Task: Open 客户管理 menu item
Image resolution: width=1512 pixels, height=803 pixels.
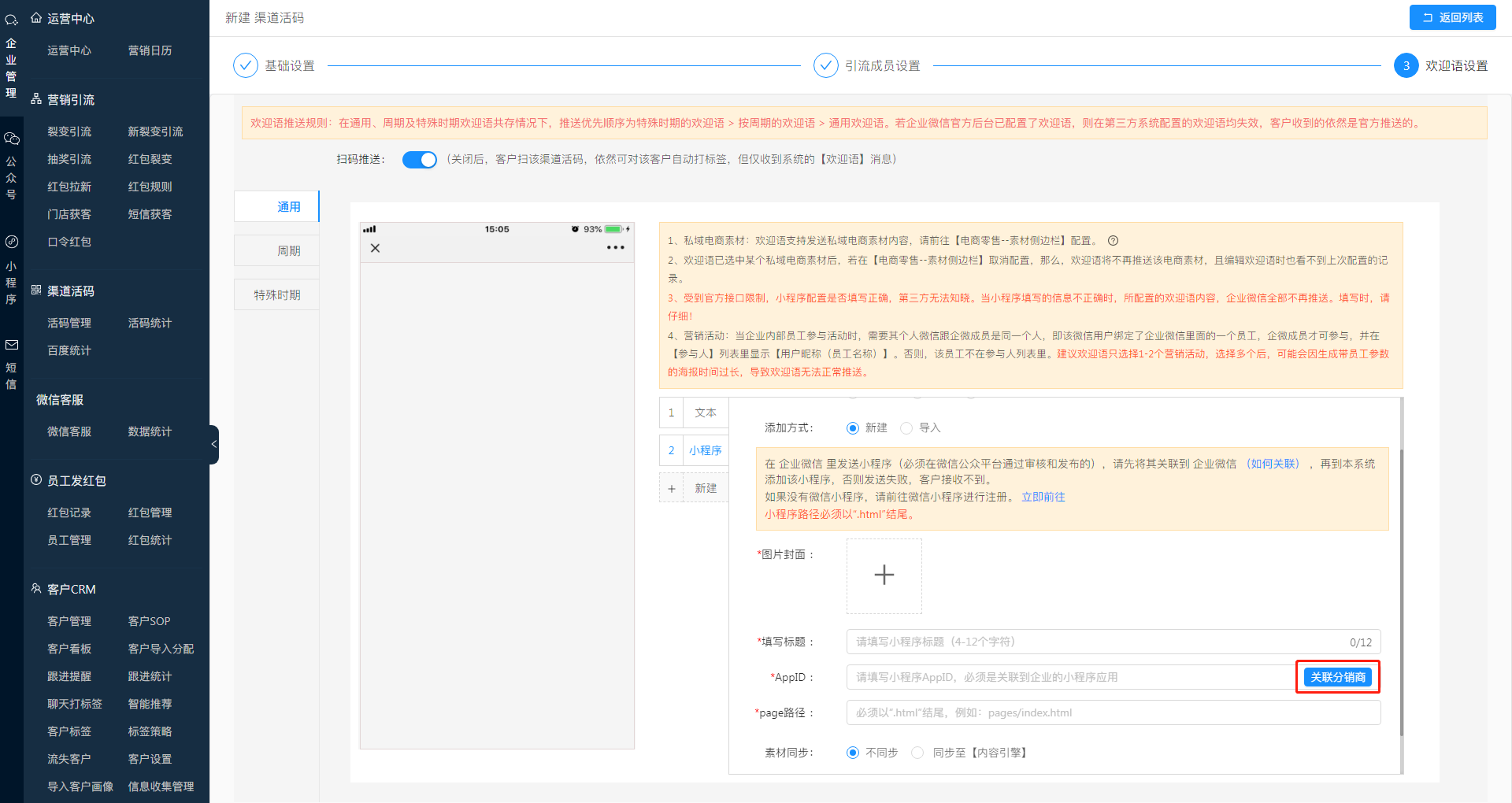Action: [x=69, y=621]
